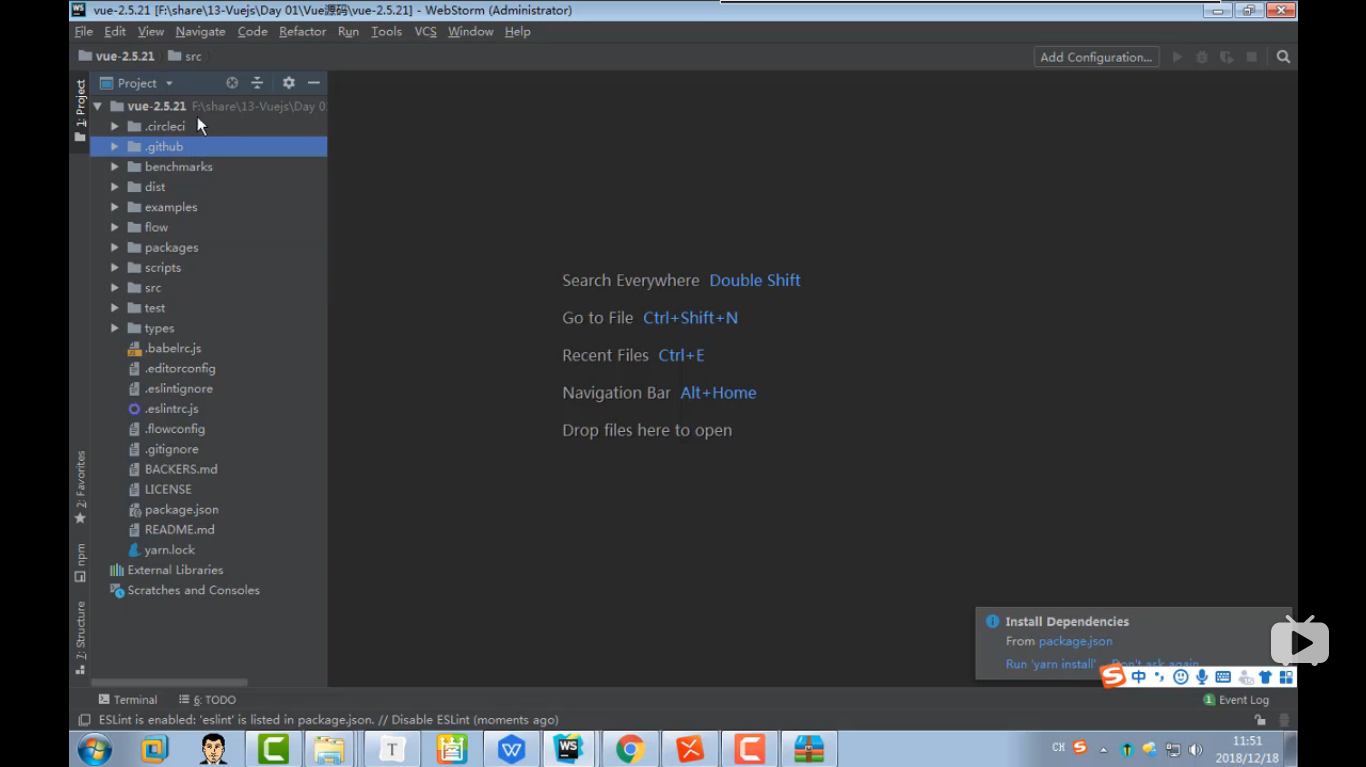This screenshot has height=767, width=1366.
Task: Click the src breadcrumb in navigation bar
Action: tap(185, 56)
